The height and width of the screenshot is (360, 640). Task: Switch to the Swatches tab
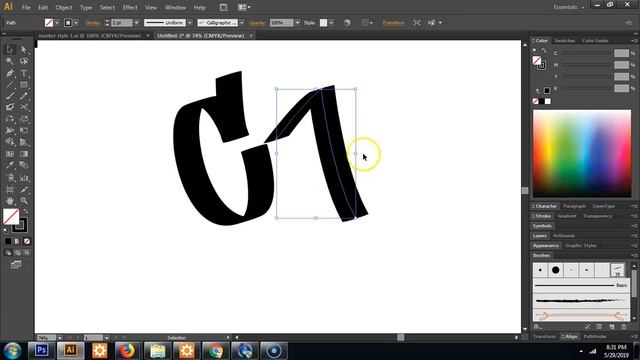[564, 40]
